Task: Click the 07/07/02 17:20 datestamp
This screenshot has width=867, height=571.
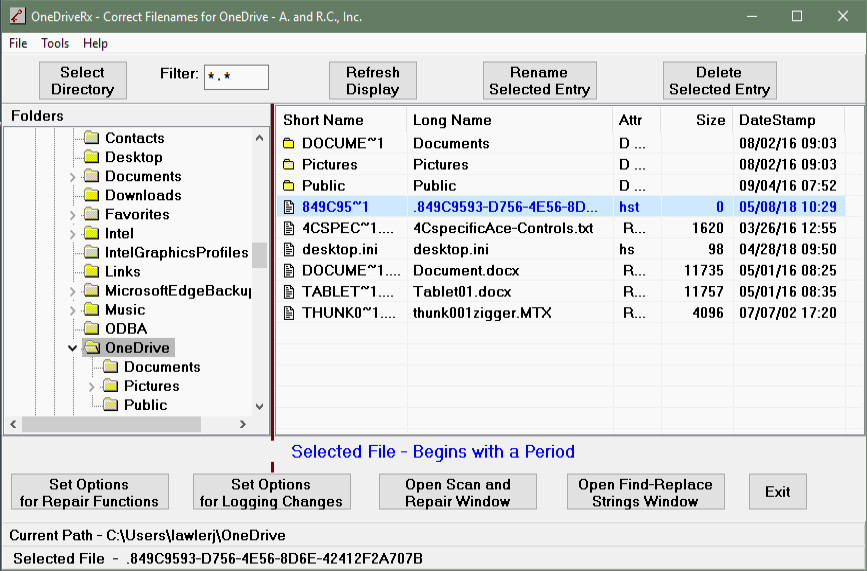Action: 787,313
